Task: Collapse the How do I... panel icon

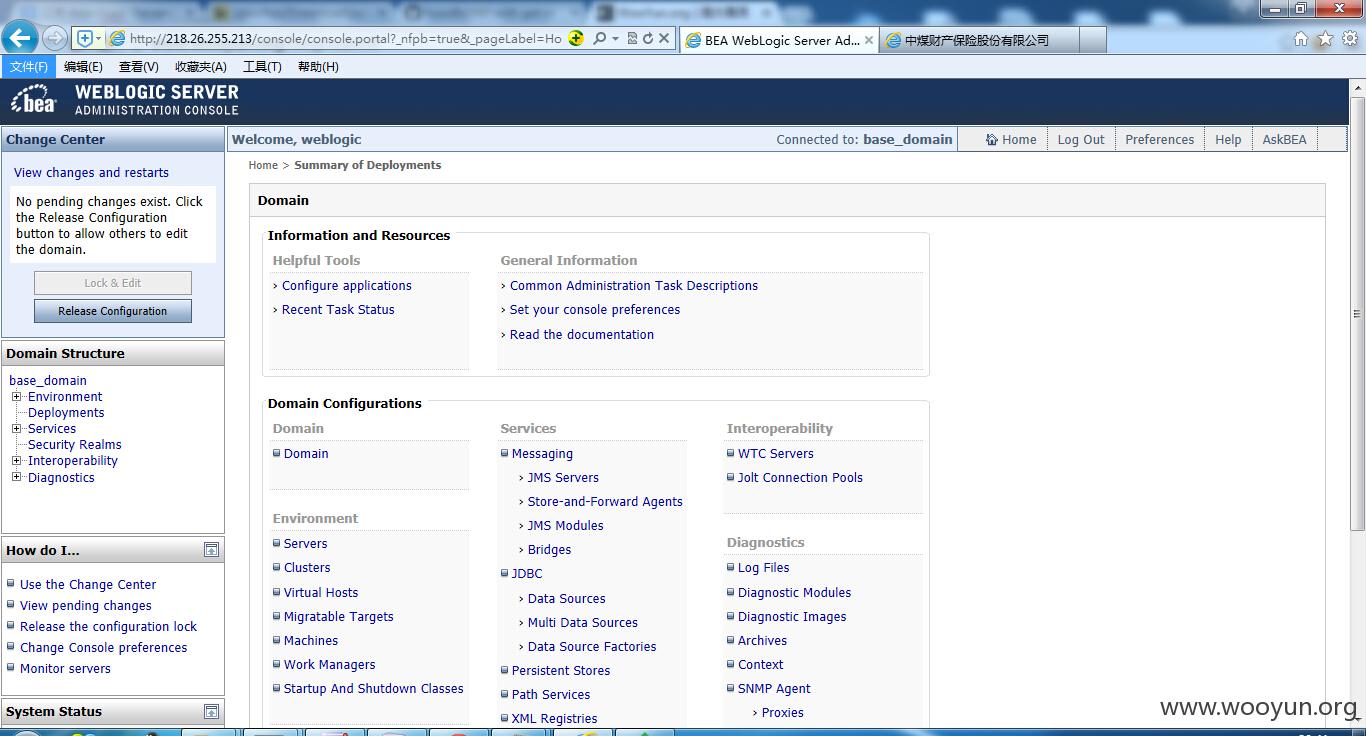Action: tap(211, 550)
